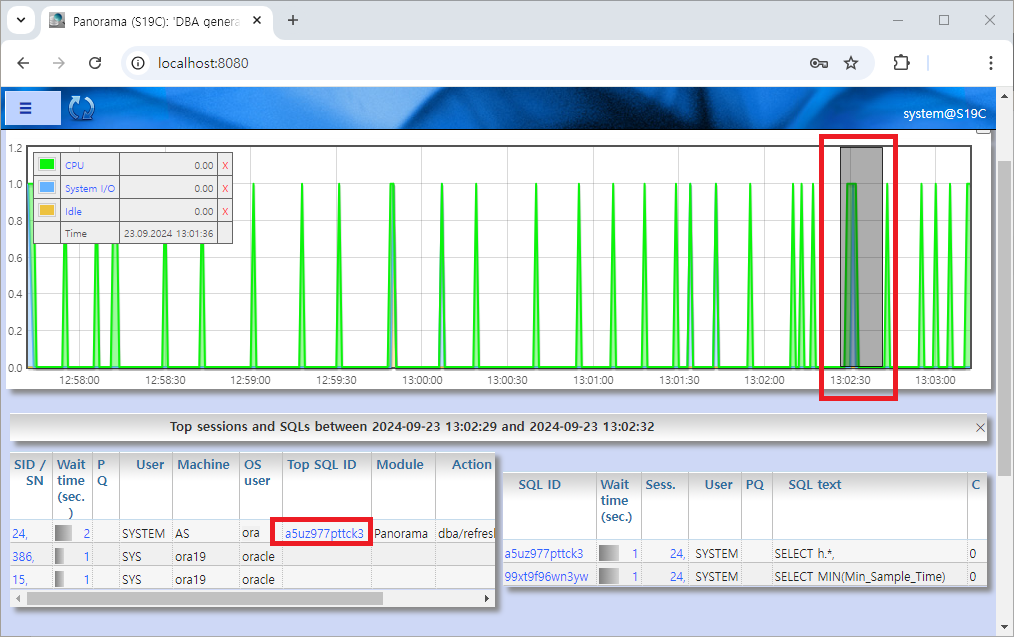Open the tab search dropdown arrow

pos(21,20)
